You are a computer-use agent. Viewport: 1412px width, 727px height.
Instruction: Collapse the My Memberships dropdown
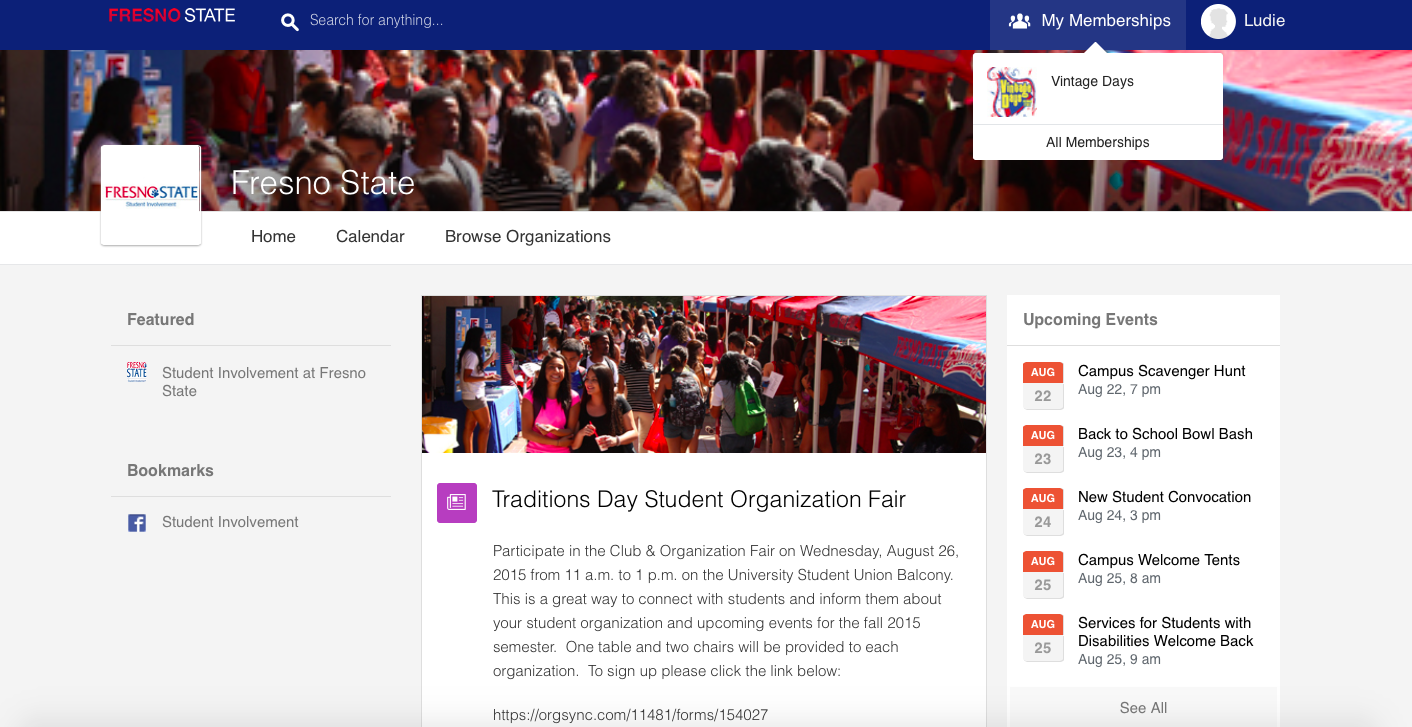click(1088, 21)
